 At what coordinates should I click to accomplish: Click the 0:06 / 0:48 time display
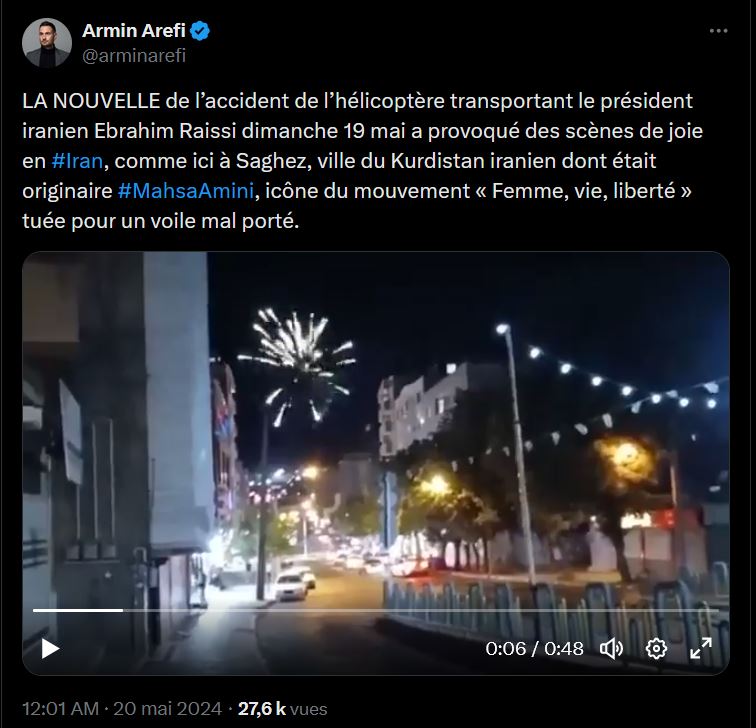coord(534,649)
